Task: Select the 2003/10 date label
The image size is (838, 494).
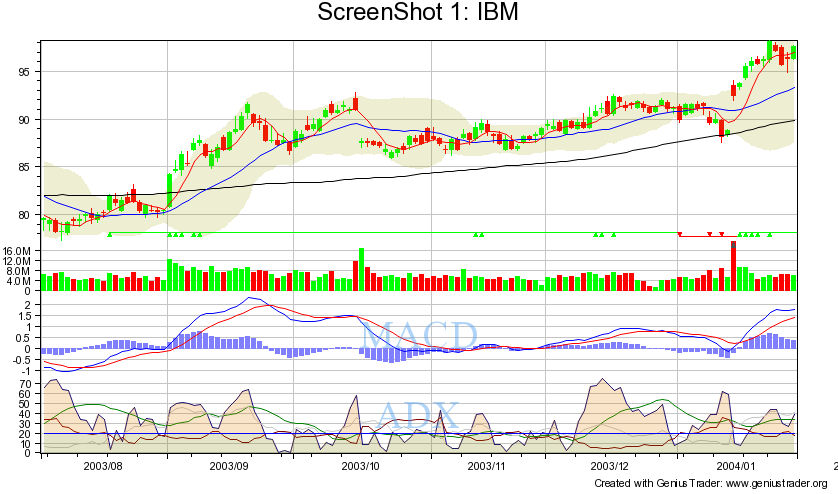Action: pyautogui.click(x=361, y=466)
